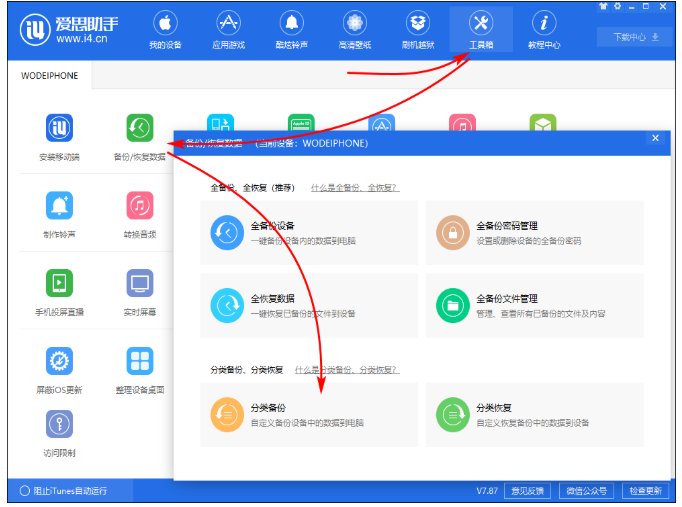
Task: Open 手机投屏直播 screen cast tool
Action: click(x=60, y=293)
